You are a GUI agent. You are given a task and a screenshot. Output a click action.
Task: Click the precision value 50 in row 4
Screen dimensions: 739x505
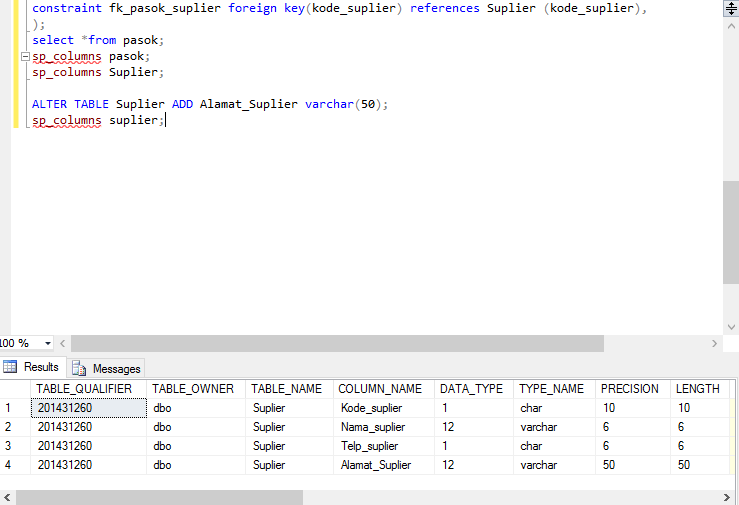(632, 465)
